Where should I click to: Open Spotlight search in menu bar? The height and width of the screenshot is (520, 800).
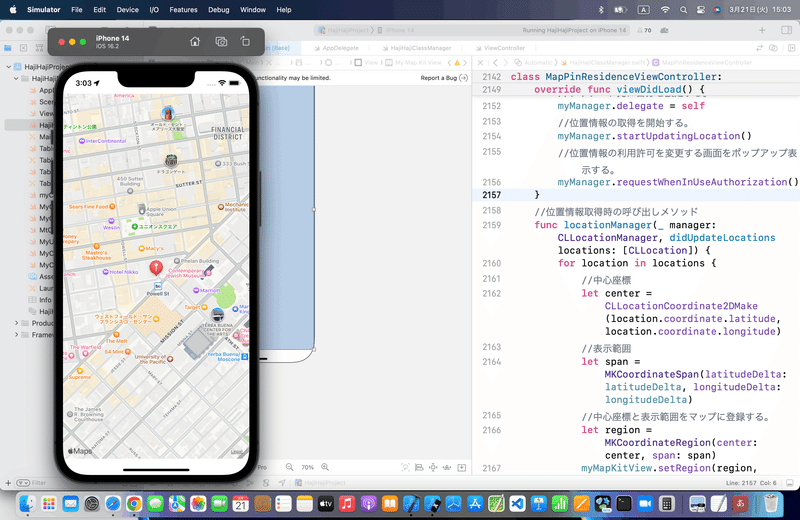pos(683,10)
